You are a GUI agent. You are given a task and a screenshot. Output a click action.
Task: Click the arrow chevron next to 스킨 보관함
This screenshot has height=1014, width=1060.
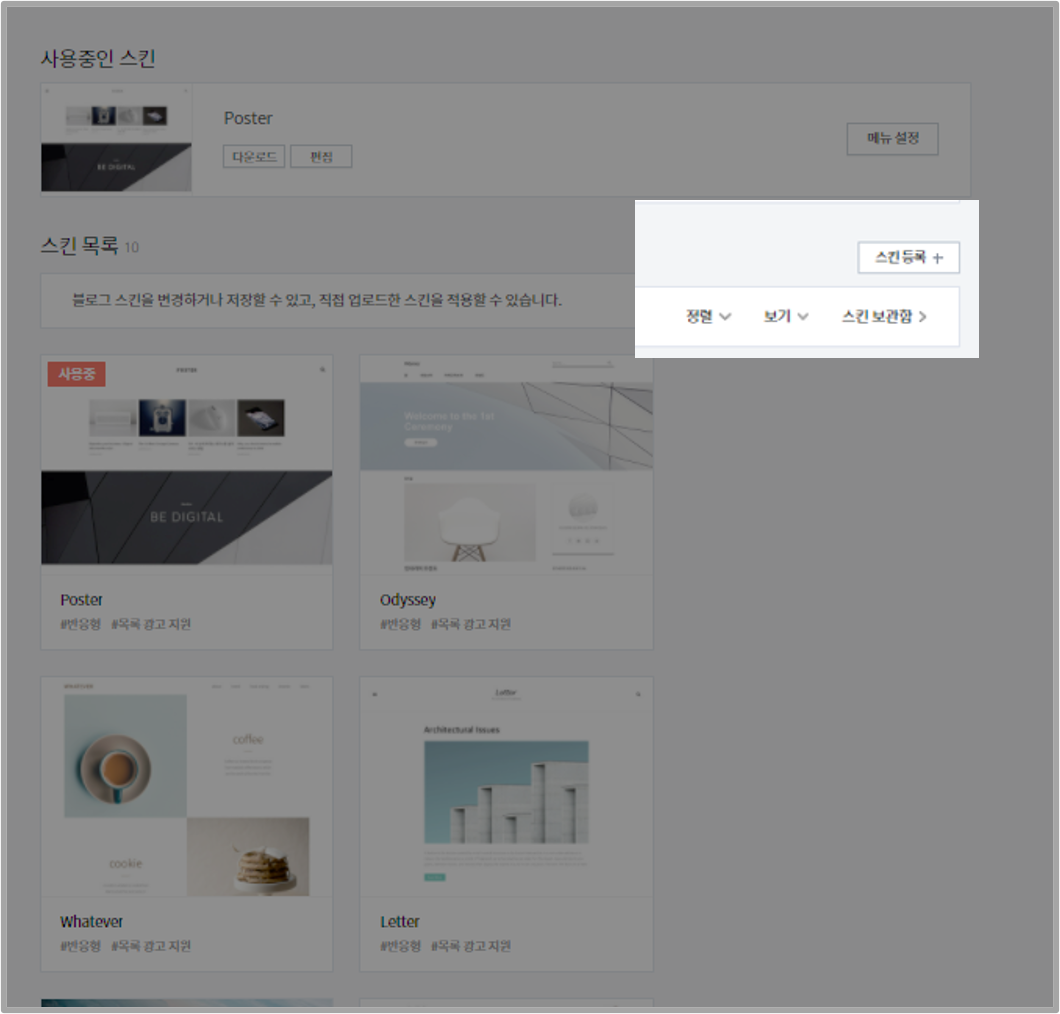coord(922,316)
